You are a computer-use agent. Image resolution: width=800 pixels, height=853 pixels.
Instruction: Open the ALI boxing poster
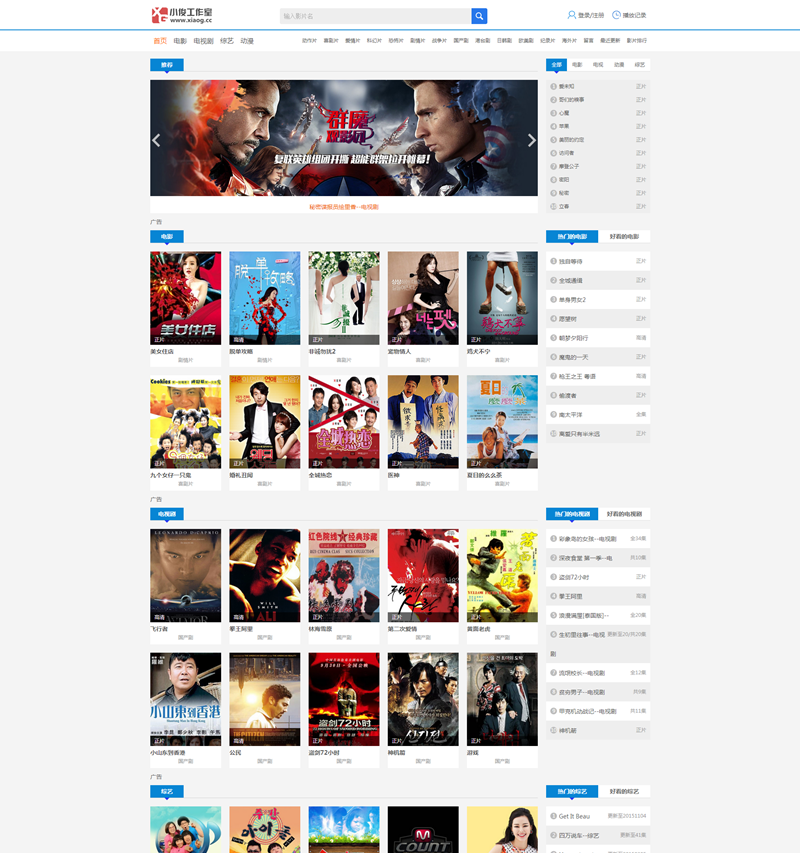pos(265,576)
